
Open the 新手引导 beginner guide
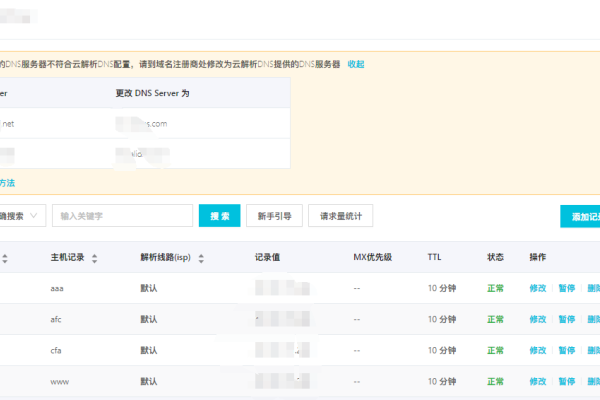[274, 216]
